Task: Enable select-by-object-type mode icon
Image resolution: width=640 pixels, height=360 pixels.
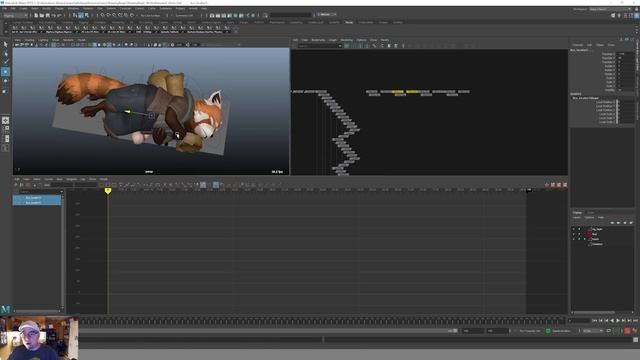Action: click(81, 16)
